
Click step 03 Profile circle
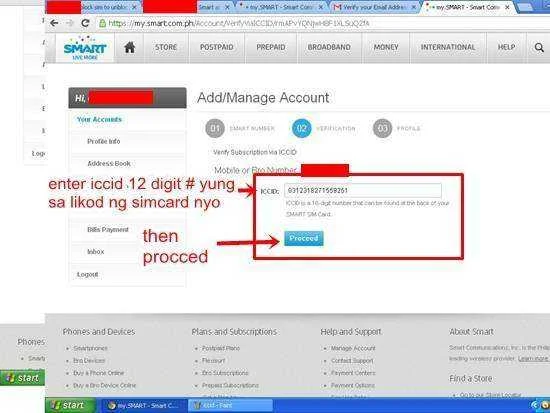(382, 128)
